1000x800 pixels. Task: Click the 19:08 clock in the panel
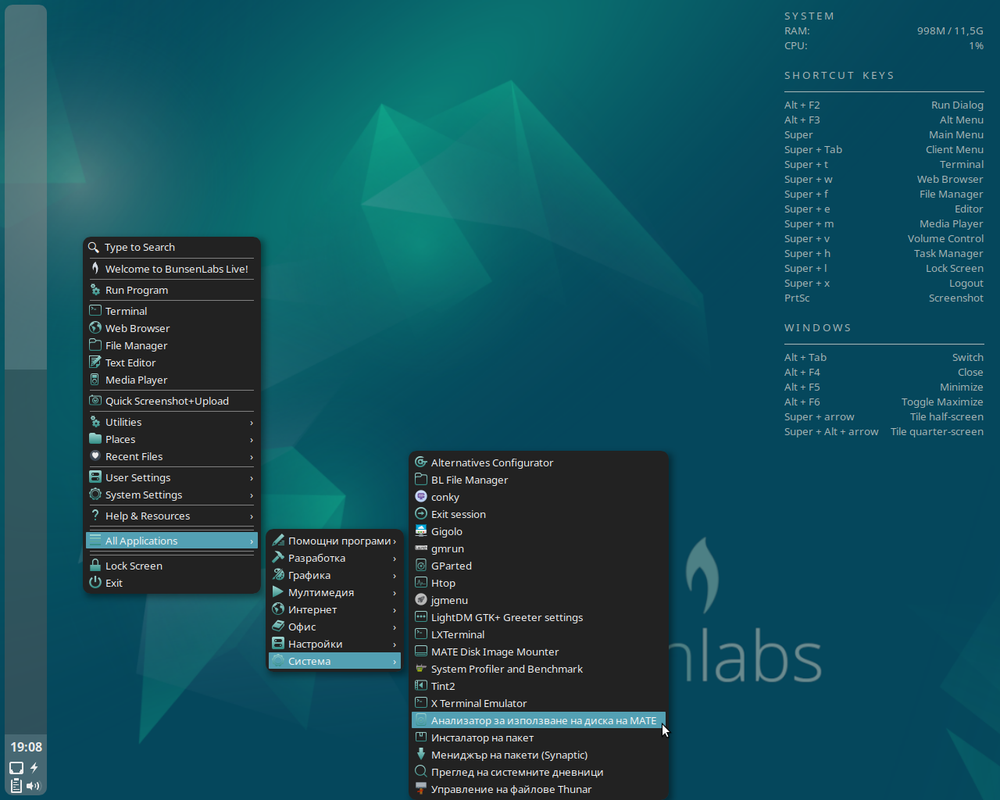pyautogui.click(x=26, y=747)
